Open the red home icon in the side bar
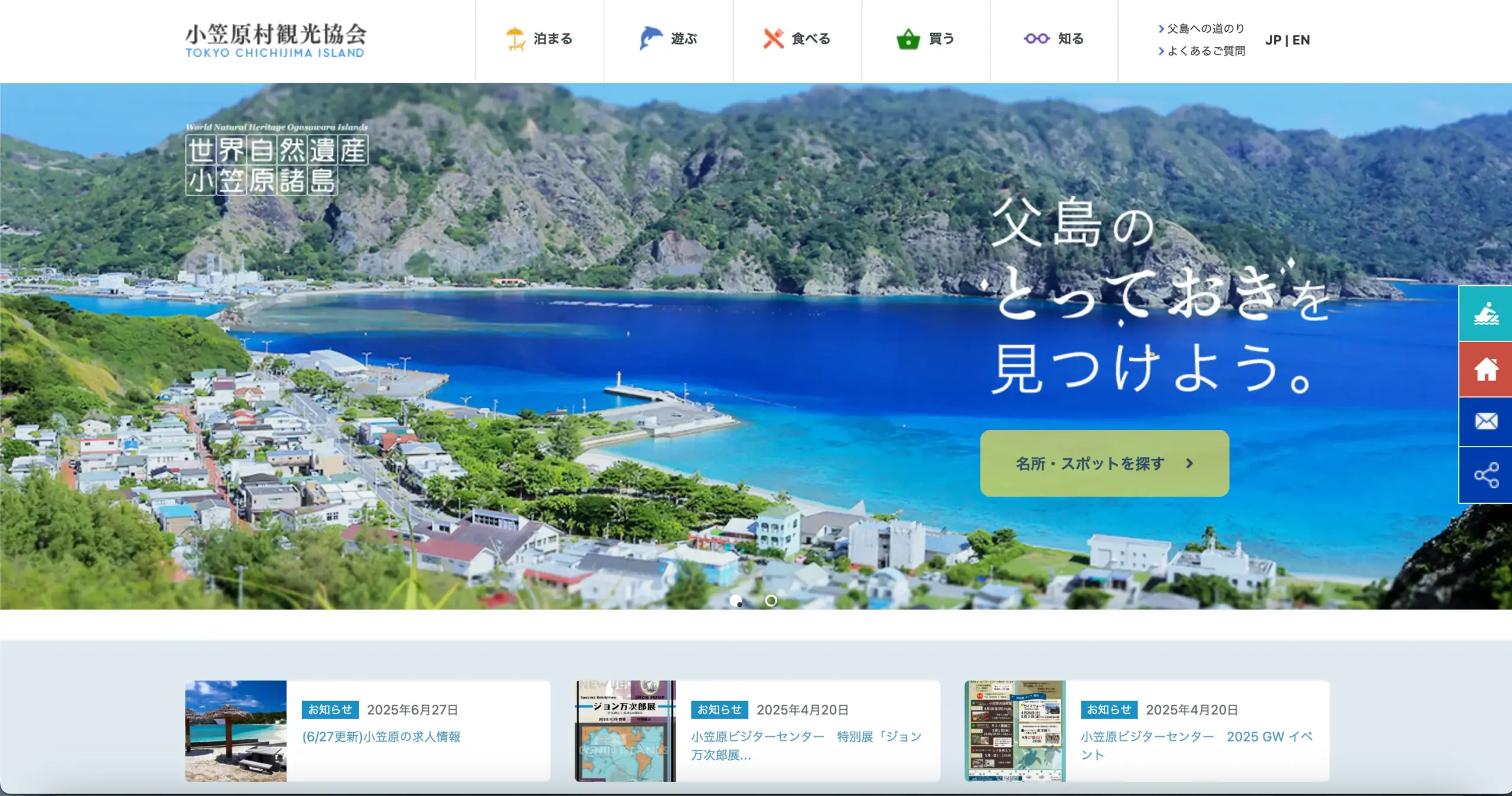Viewport: 1512px width, 796px height. tap(1487, 368)
